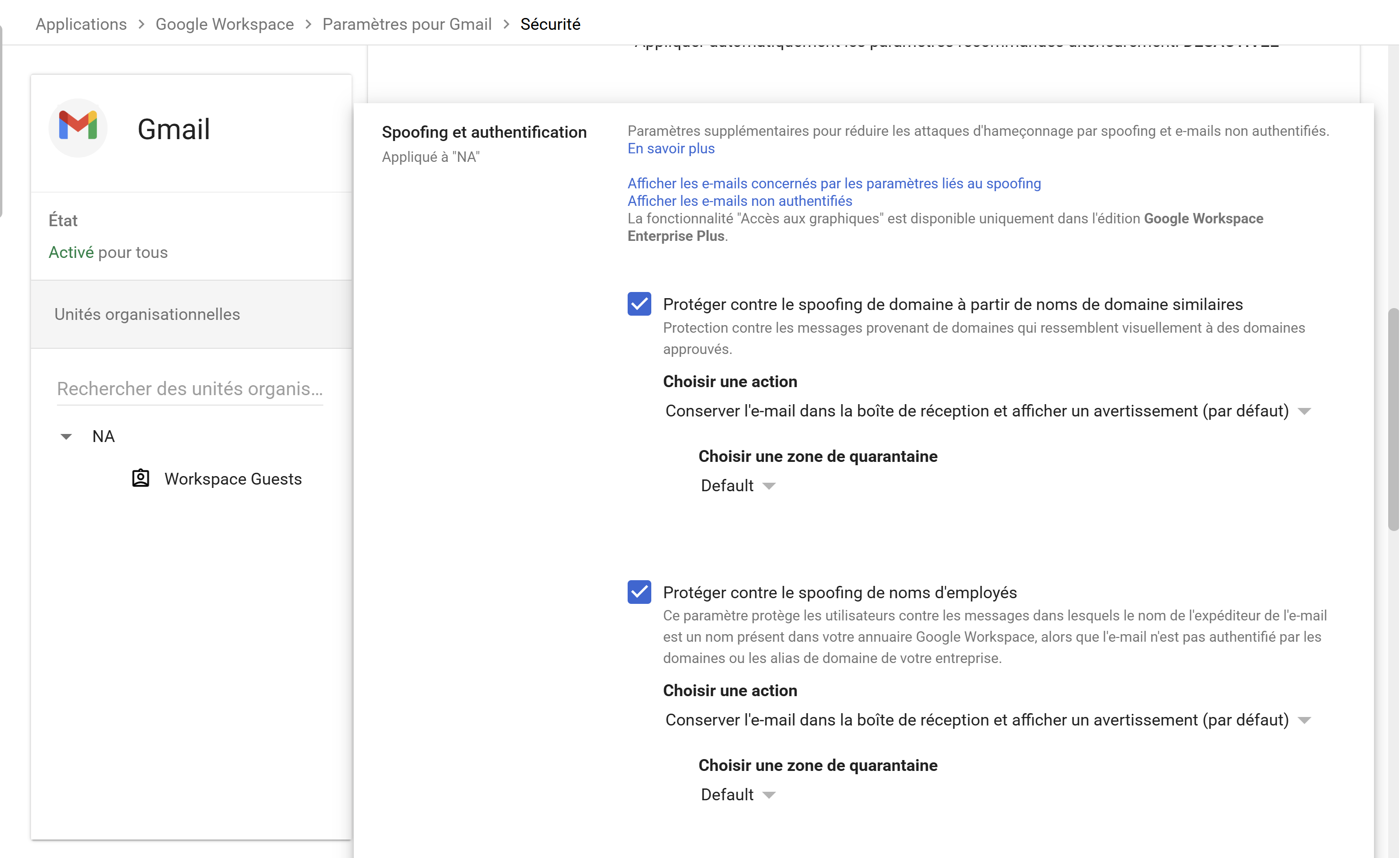The height and width of the screenshot is (858, 1400).
Task: Click the page vertical scrollbar thumb
Action: pos(1393,420)
